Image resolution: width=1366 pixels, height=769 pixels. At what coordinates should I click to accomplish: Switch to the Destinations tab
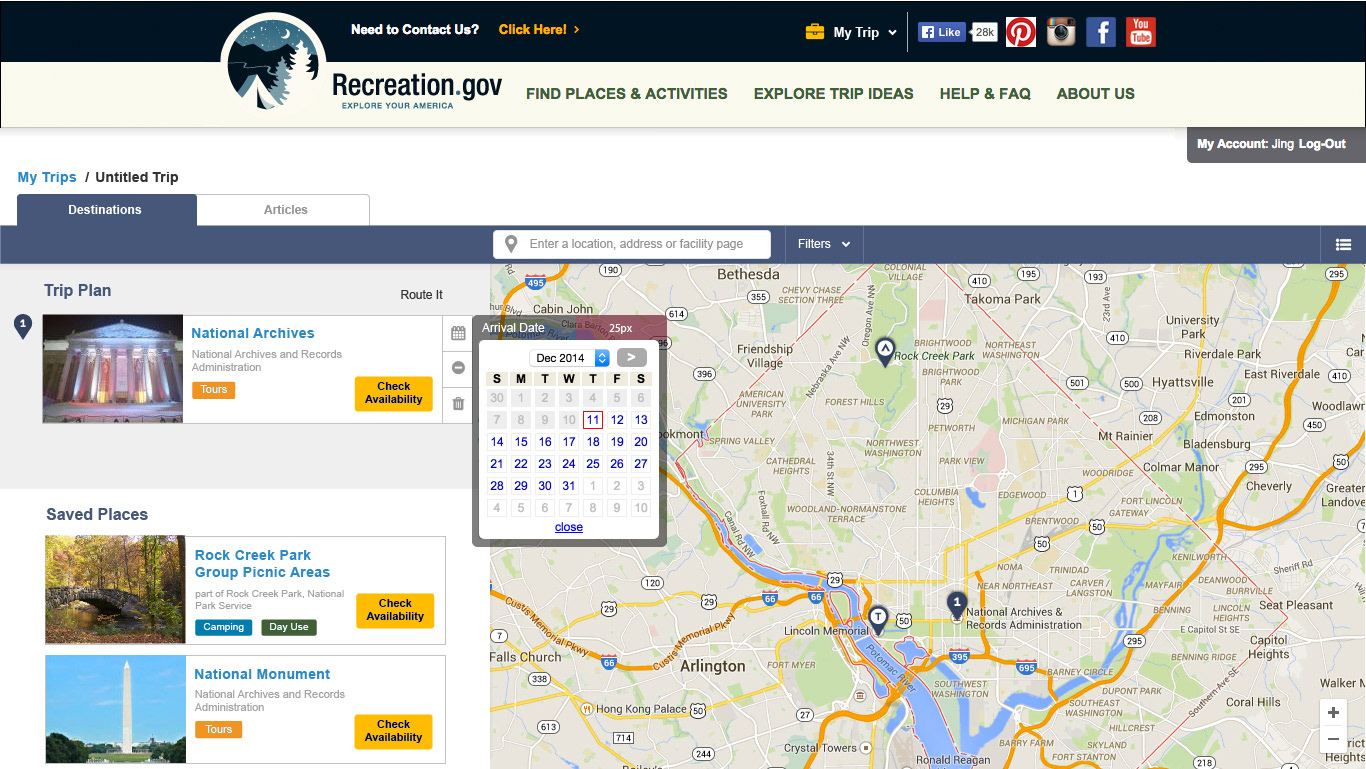pyautogui.click(x=105, y=210)
